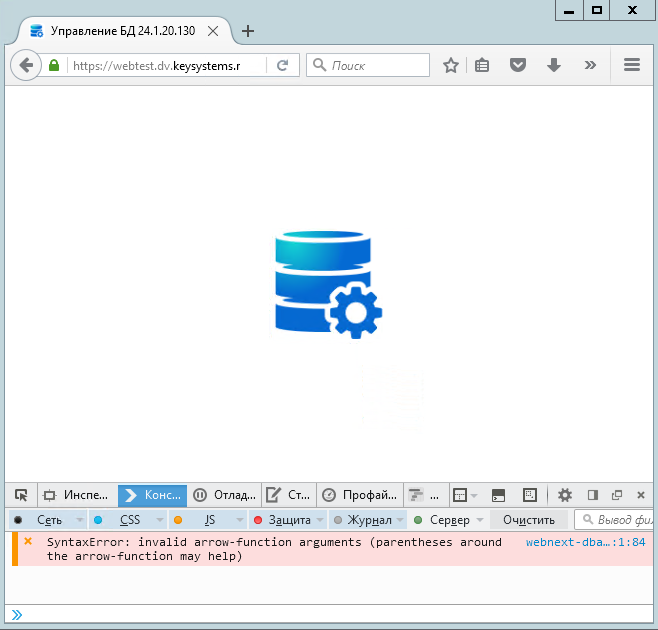Viewport: 658px width, 630px height.
Task: Enable responsive design mode icon
Action: (x=530, y=495)
